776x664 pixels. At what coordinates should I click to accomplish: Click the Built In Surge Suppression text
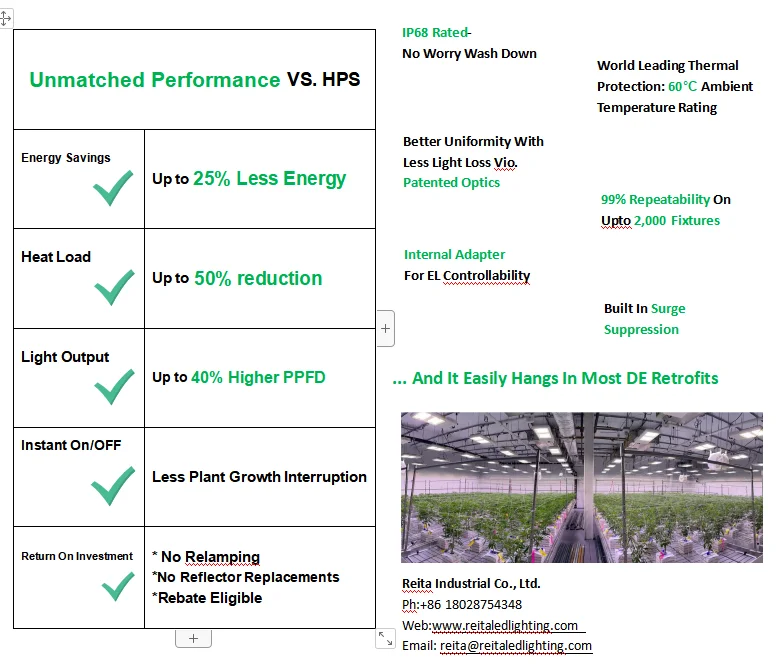pyautogui.click(x=644, y=319)
